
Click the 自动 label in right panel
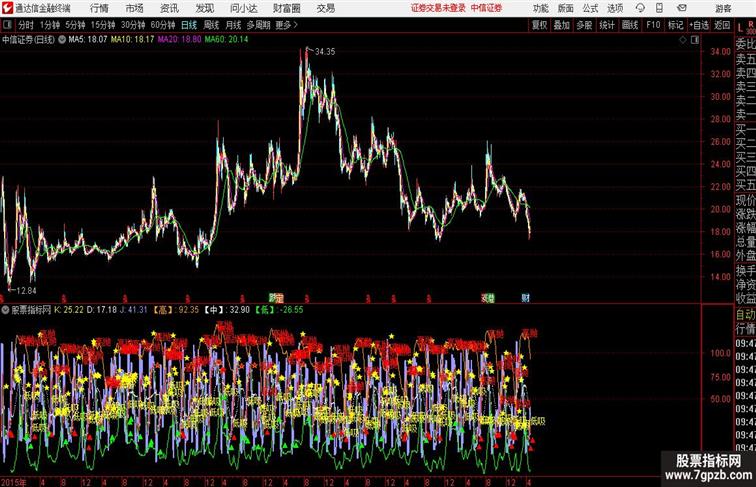click(x=745, y=315)
